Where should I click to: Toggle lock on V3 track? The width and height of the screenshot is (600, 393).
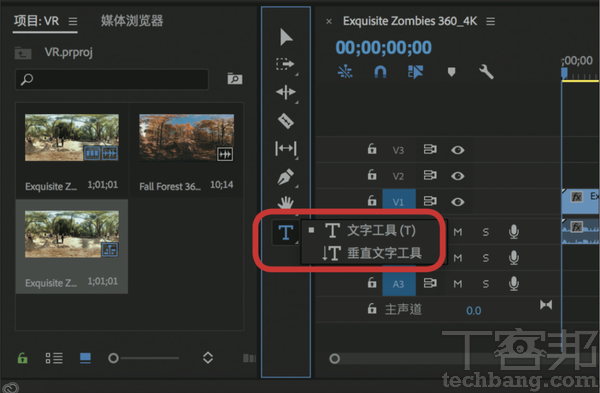click(372, 149)
